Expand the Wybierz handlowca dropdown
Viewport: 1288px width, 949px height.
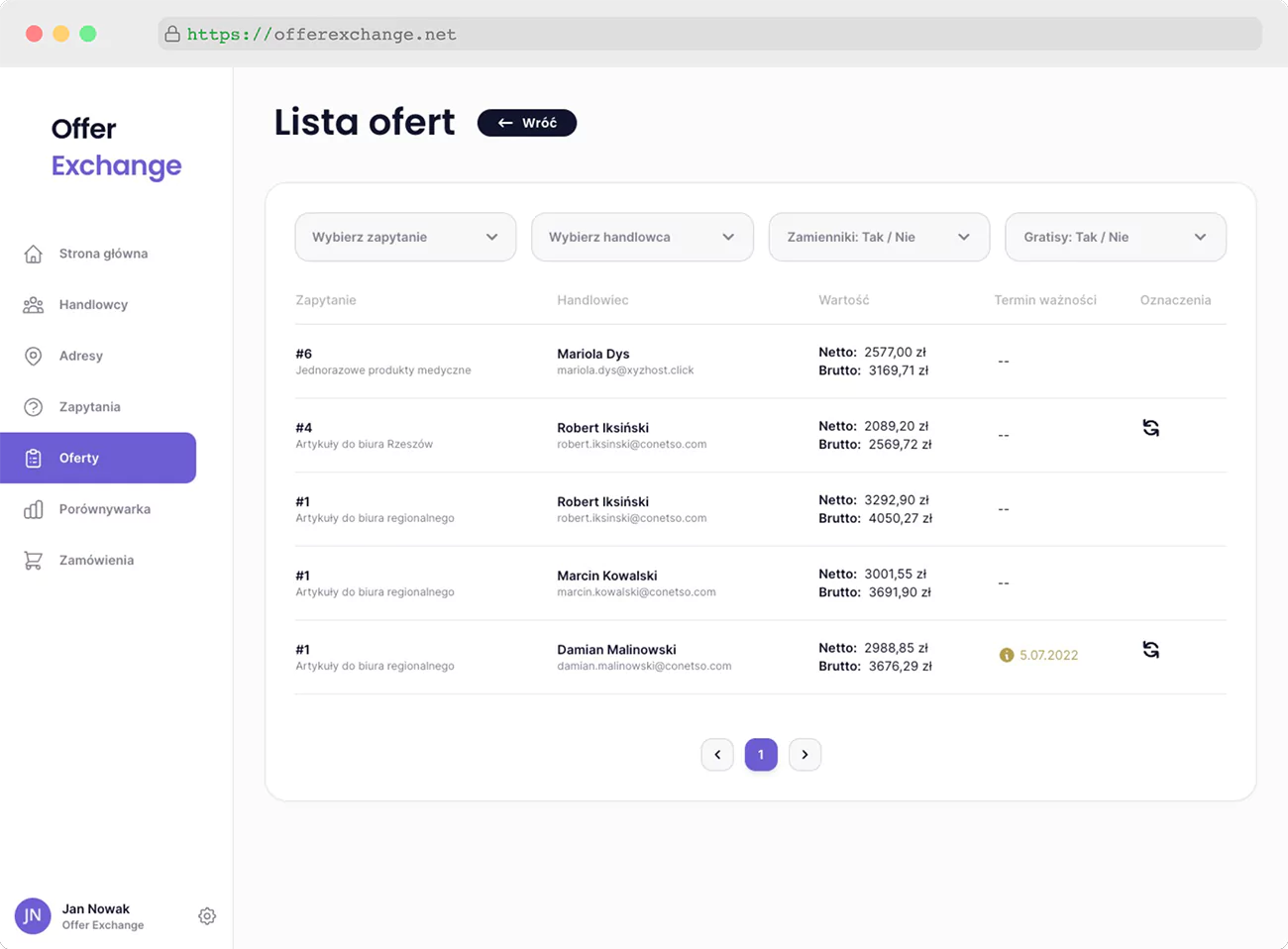point(642,238)
